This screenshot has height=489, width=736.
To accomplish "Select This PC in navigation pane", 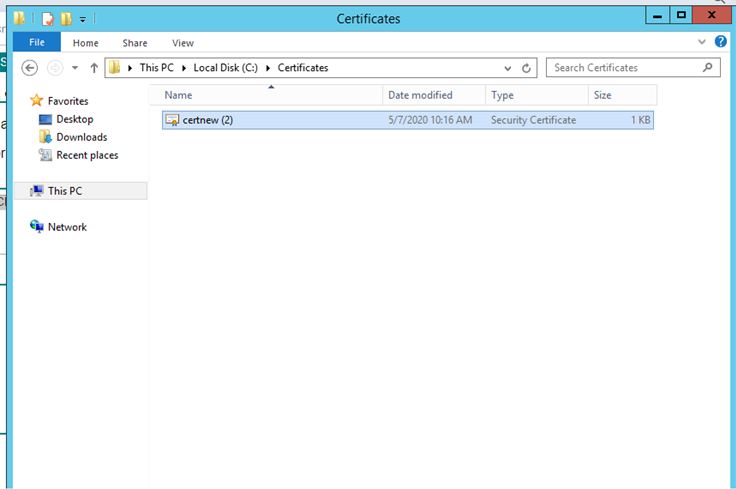I will coord(81,191).
